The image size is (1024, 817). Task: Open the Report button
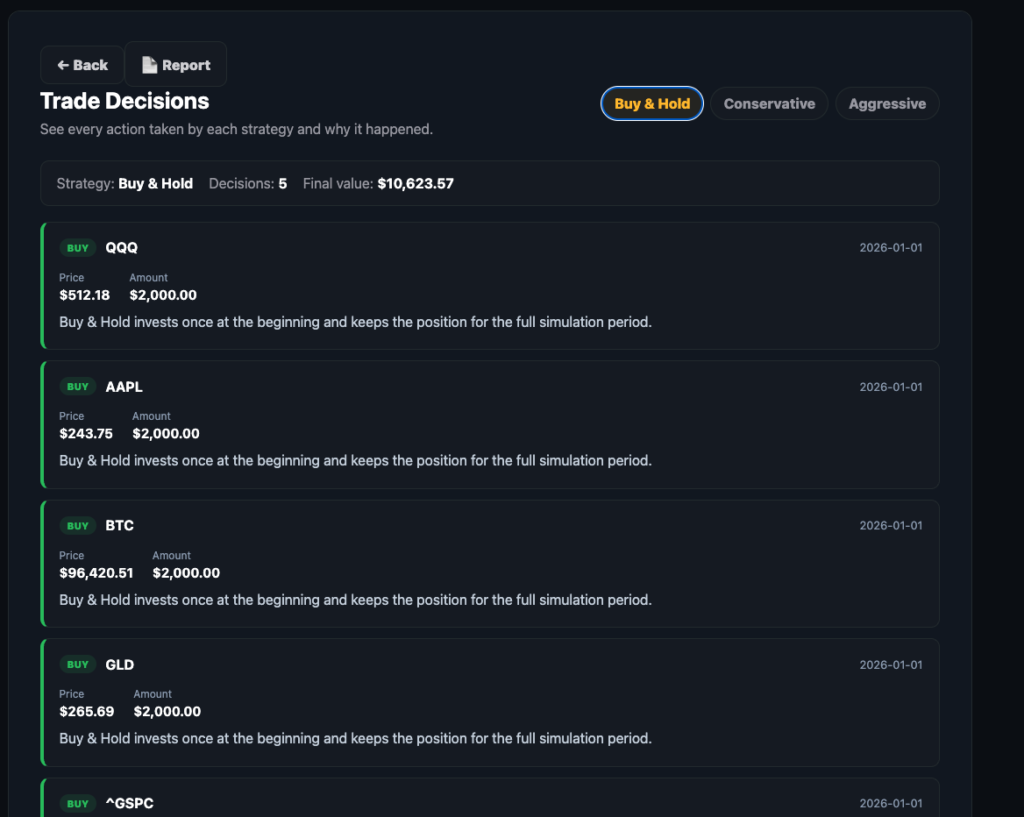point(176,65)
